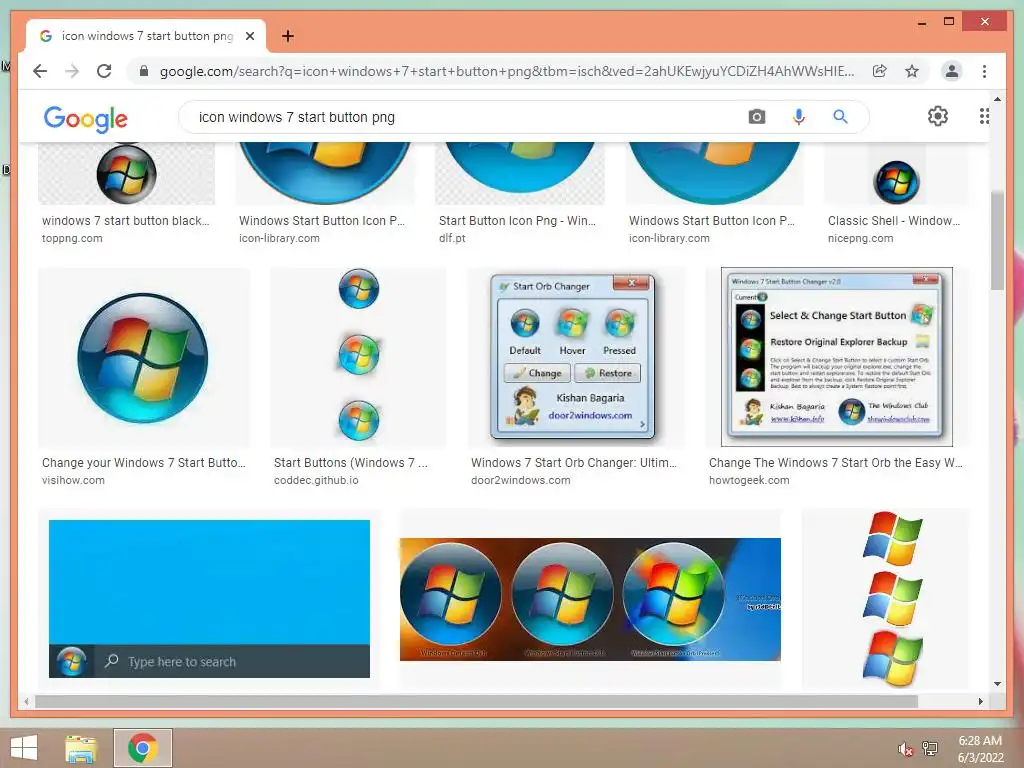Click the Windows Start button in taskbar

pyautogui.click(x=24, y=748)
